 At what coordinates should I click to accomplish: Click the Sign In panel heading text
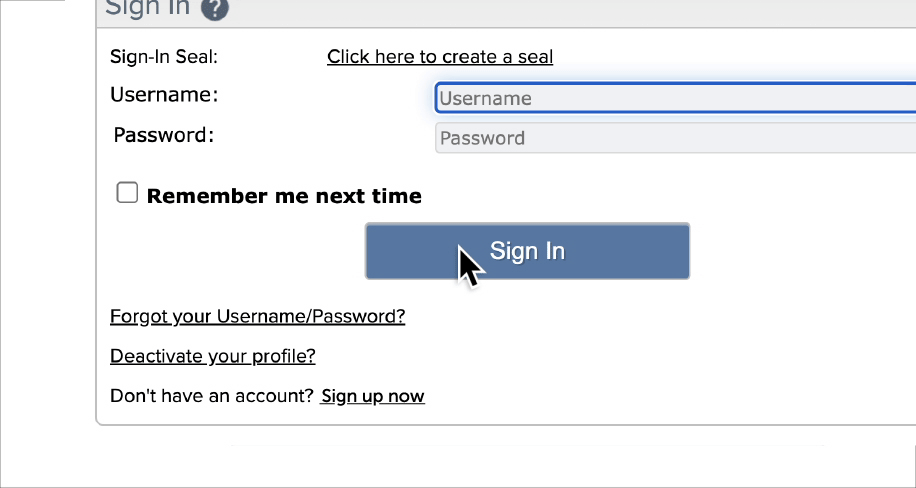point(147,8)
